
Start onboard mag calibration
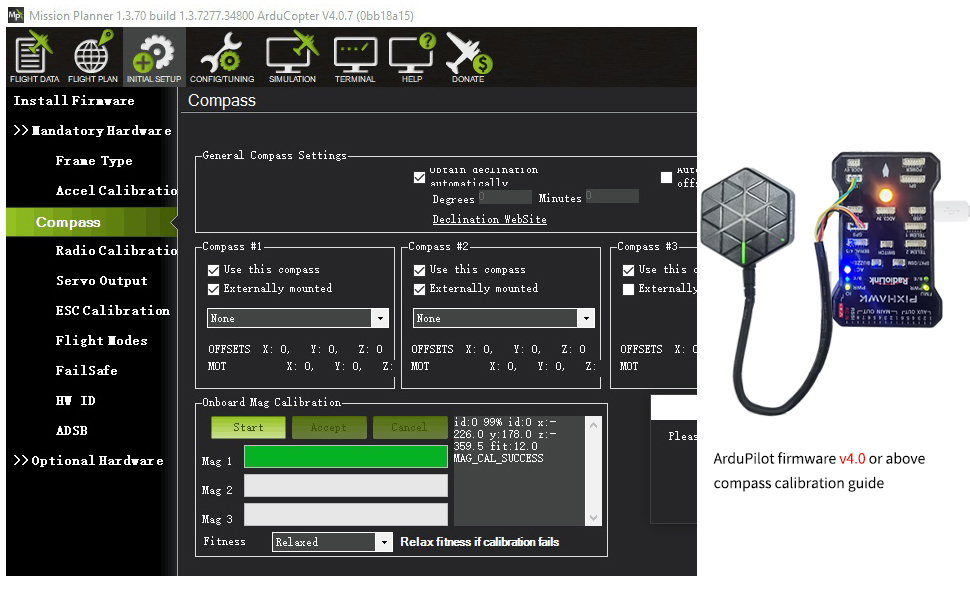coord(248,427)
